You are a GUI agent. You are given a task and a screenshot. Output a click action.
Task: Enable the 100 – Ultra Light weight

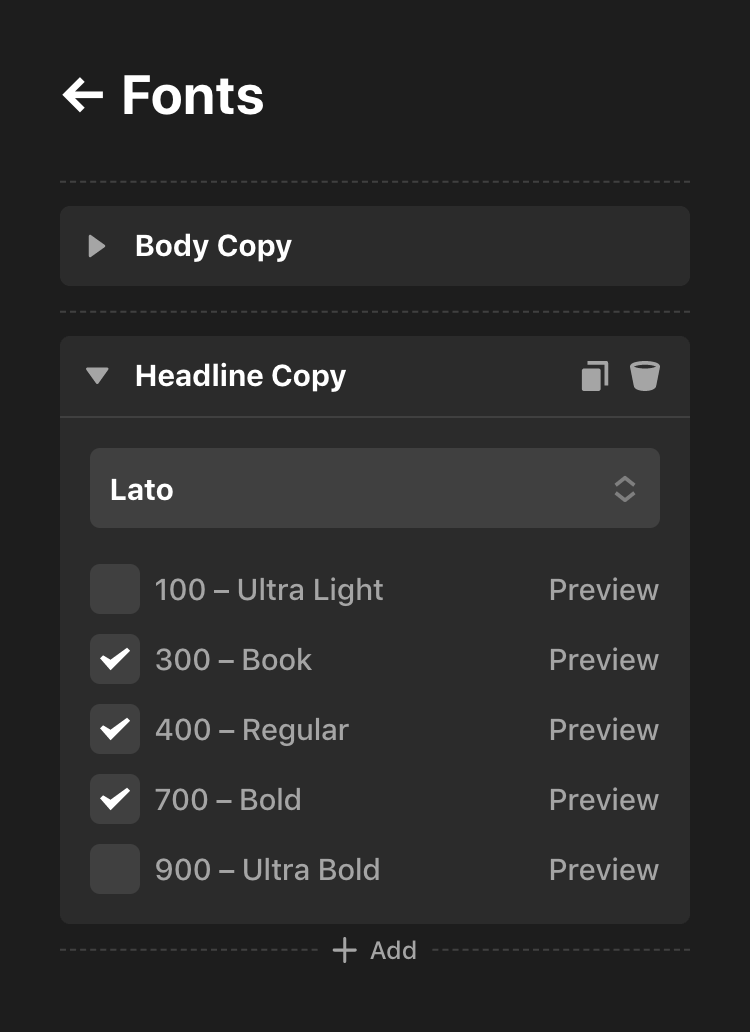click(114, 589)
